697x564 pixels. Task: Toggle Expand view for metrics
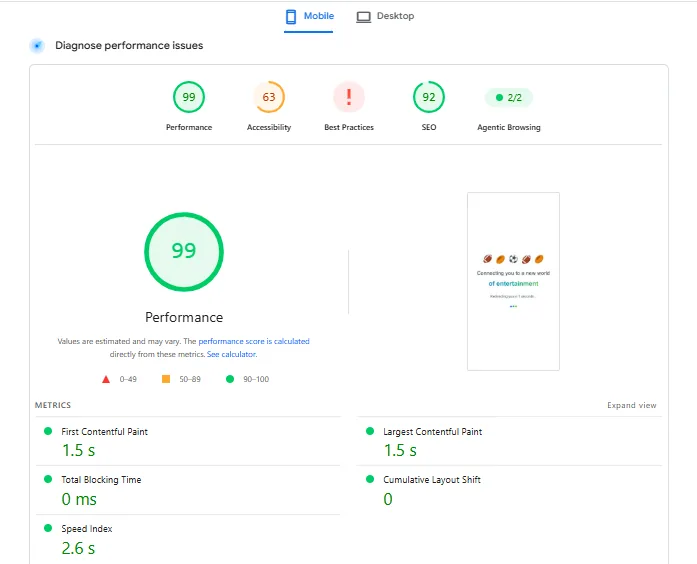click(632, 405)
